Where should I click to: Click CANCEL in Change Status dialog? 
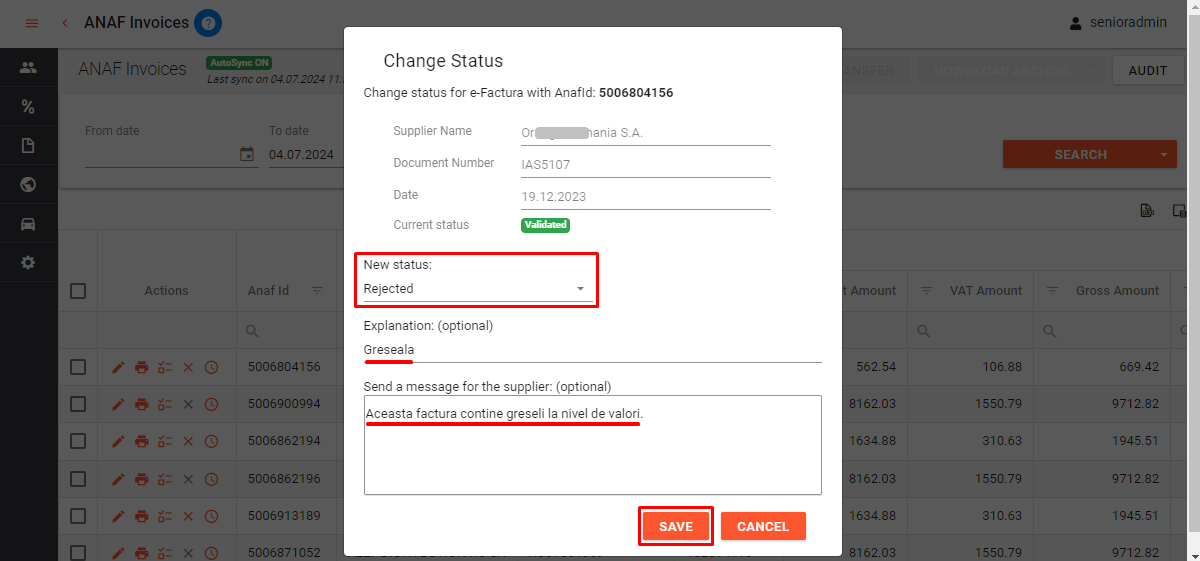point(763,526)
